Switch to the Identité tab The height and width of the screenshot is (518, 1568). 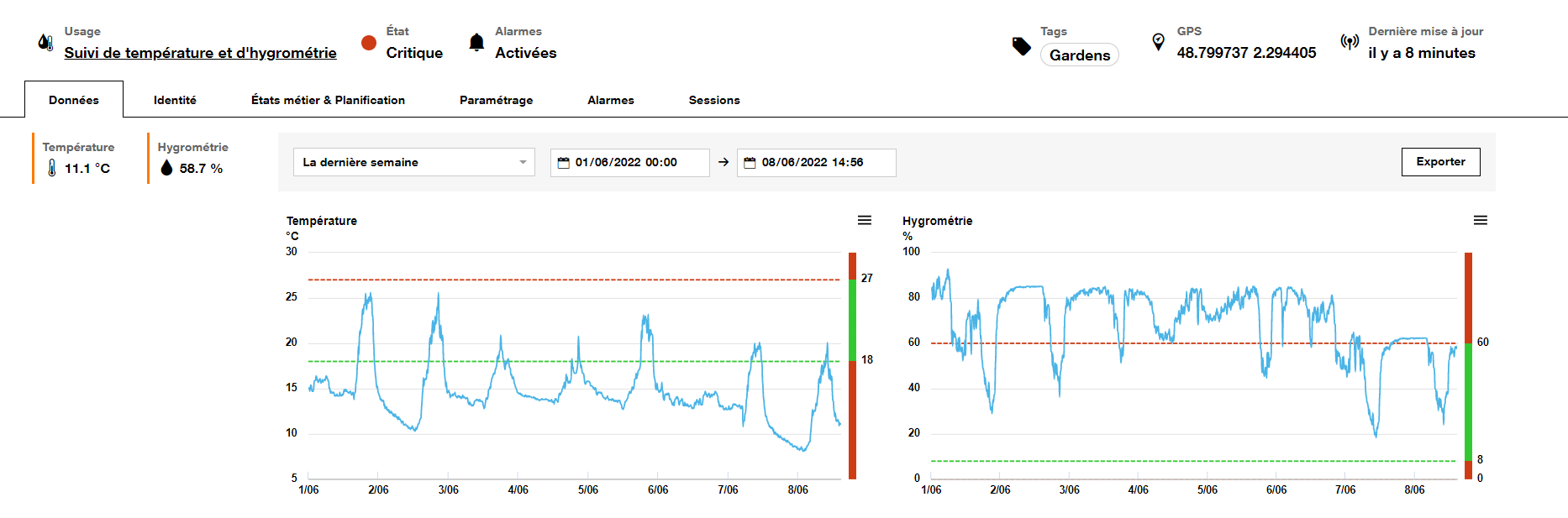click(x=175, y=100)
